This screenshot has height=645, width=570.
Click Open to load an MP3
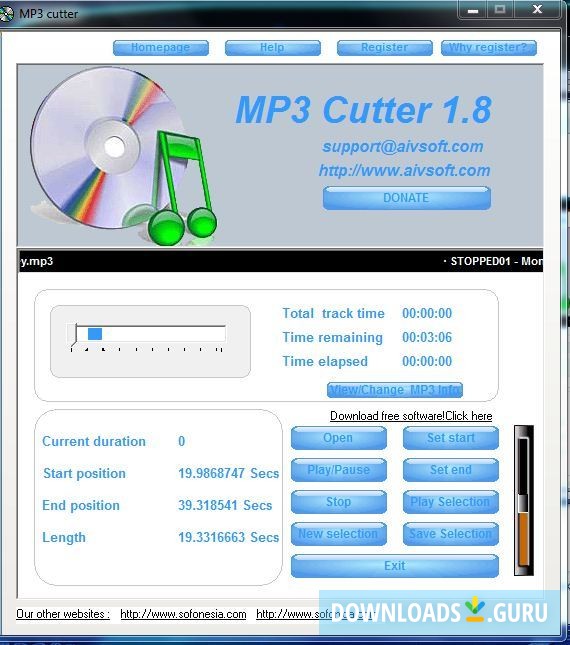[x=338, y=438]
